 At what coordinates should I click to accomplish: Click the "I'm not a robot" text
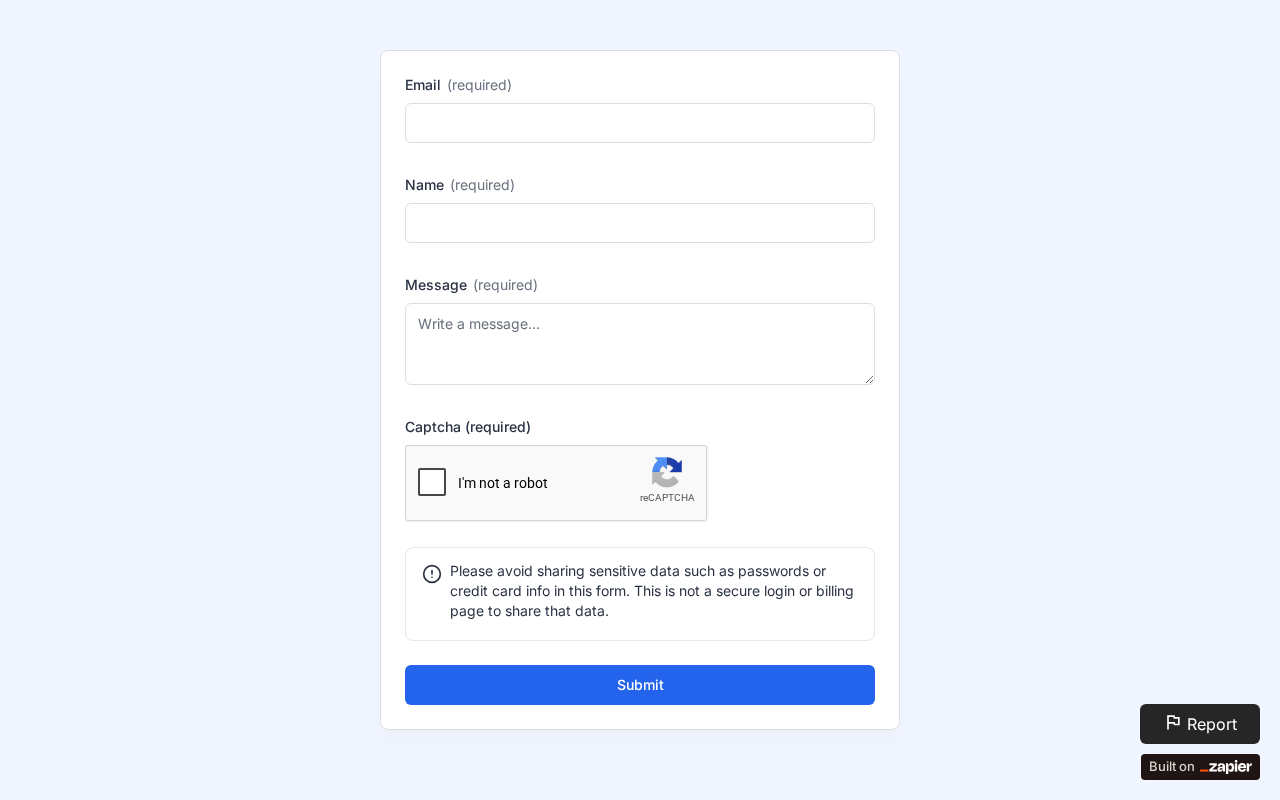click(x=503, y=483)
